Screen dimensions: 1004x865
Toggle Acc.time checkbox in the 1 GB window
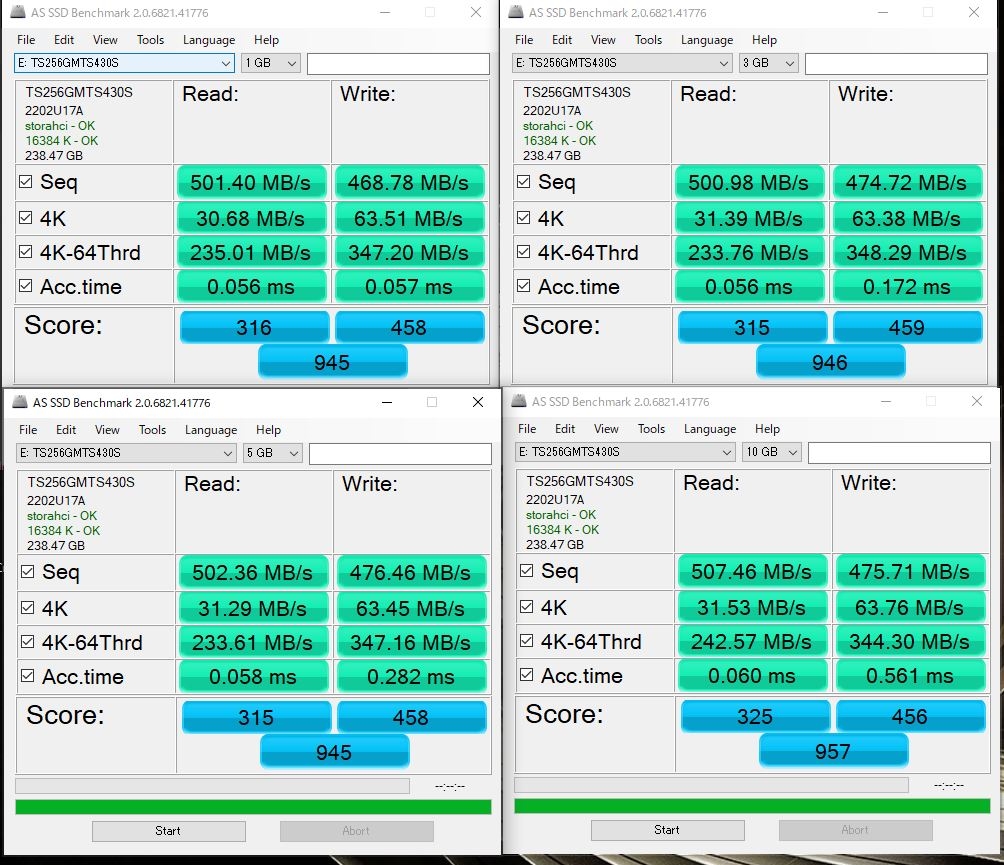pos(26,286)
